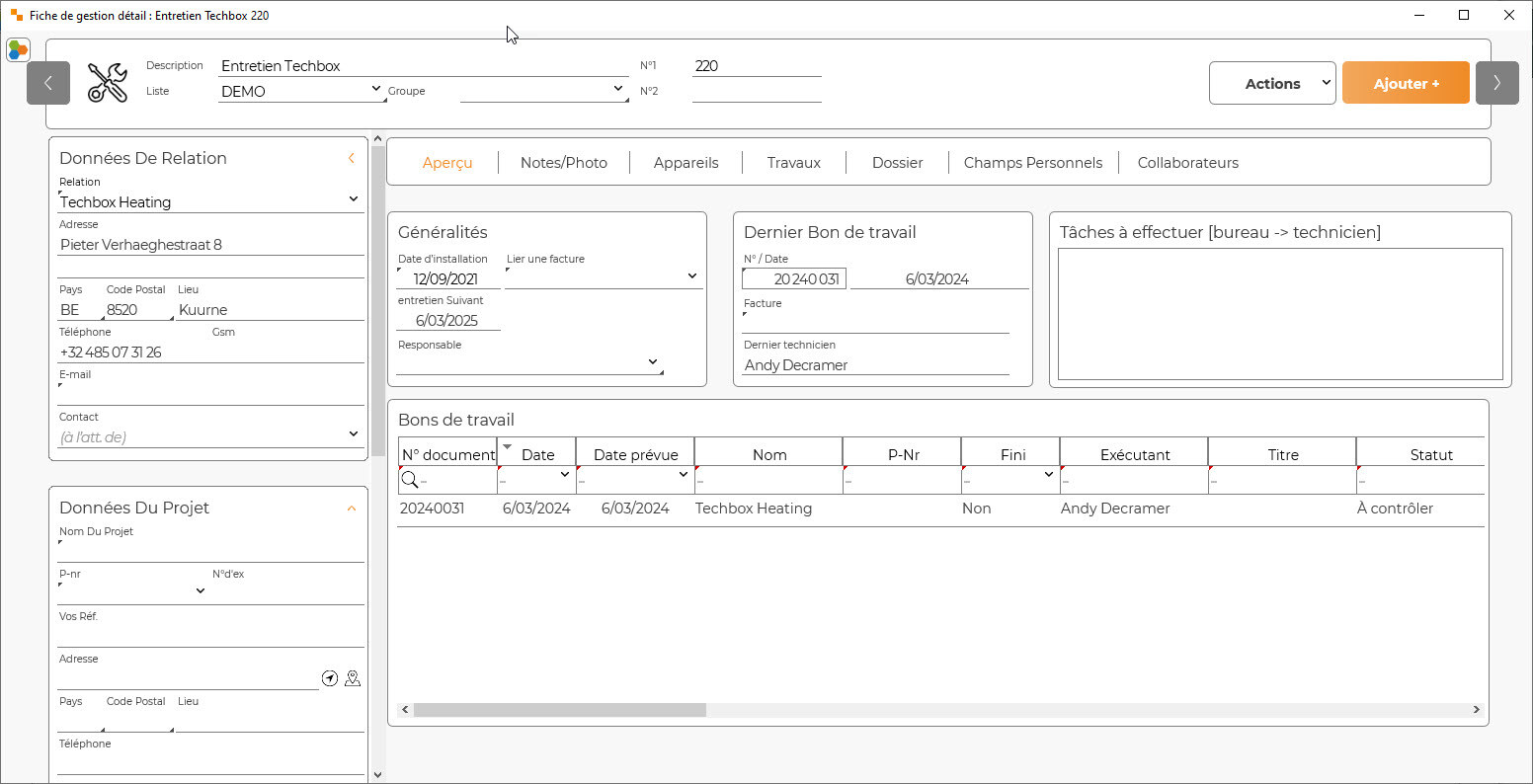
Task: Click the horizontal scrollbar of Bons de travail
Action: click(560, 709)
